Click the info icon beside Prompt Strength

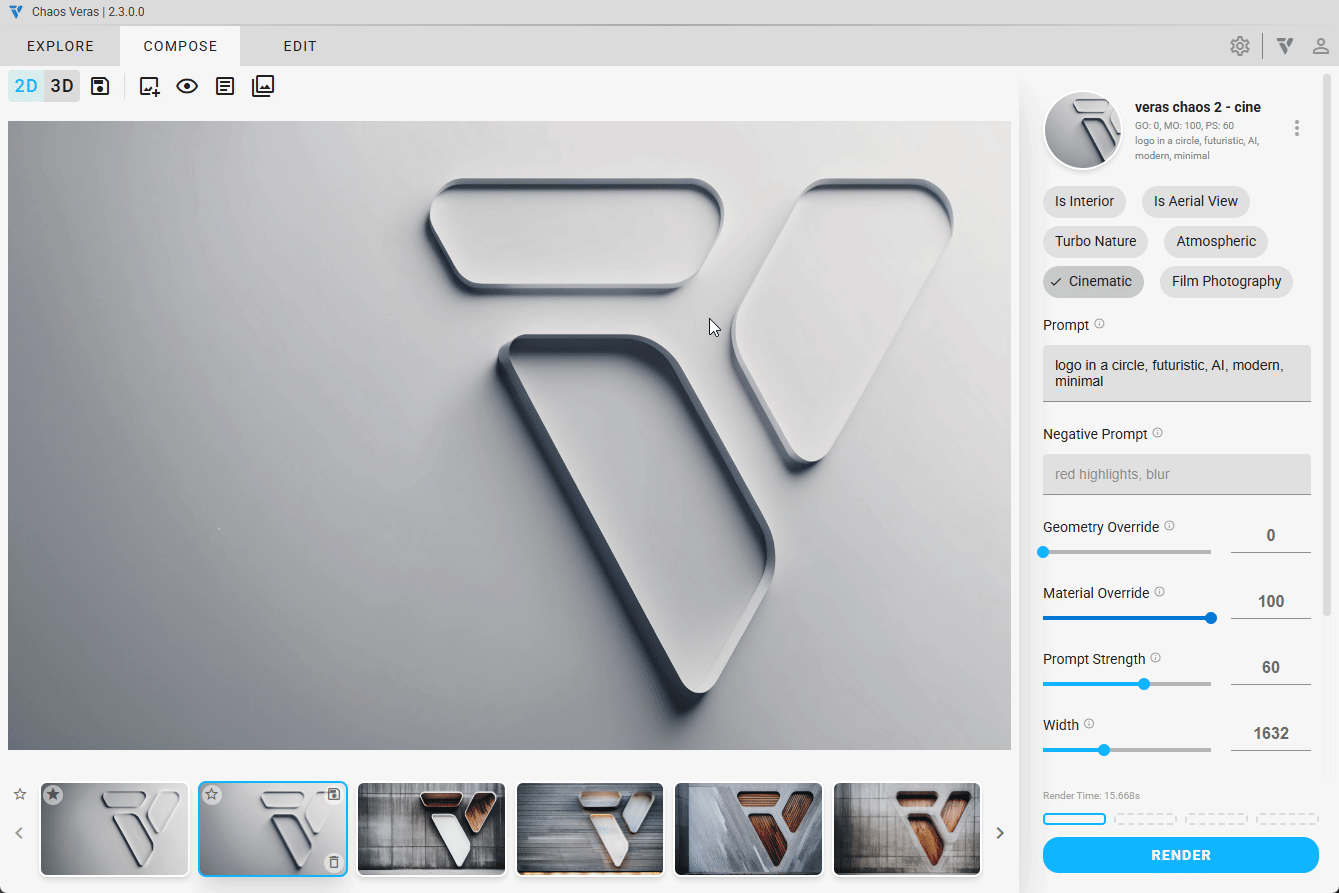click(1156, 658)
